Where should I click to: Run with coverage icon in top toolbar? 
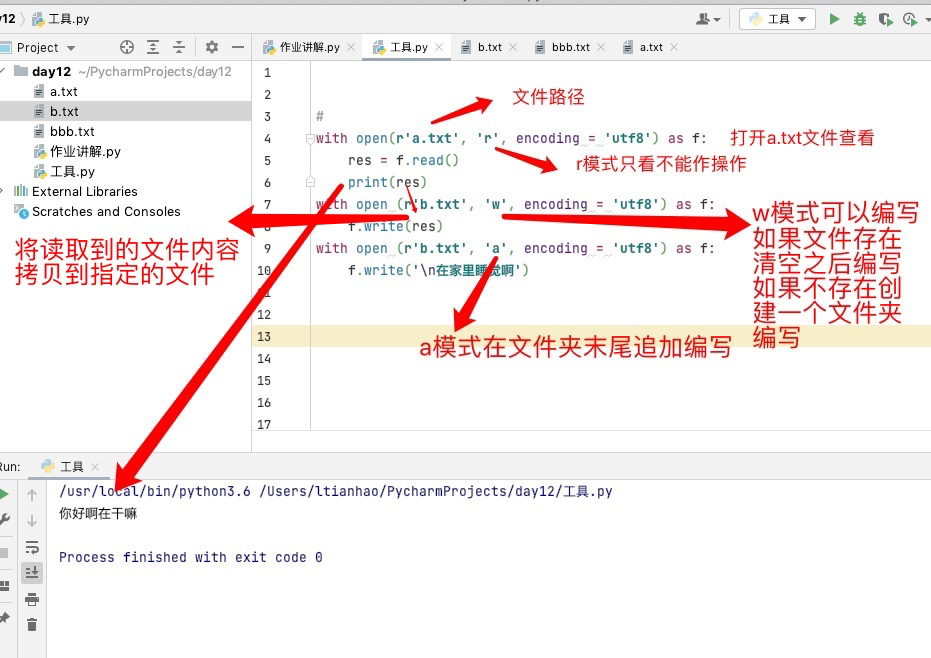pyautogui.click(x=885, y=19)
